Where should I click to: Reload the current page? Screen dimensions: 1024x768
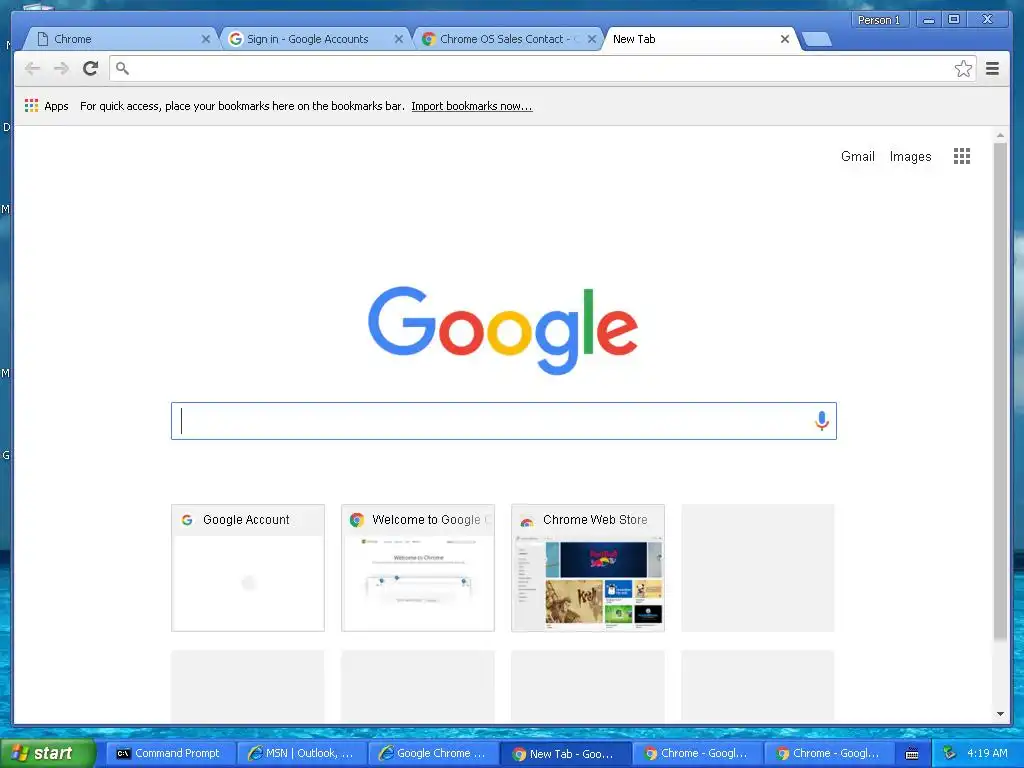click(x=90, y=69)
